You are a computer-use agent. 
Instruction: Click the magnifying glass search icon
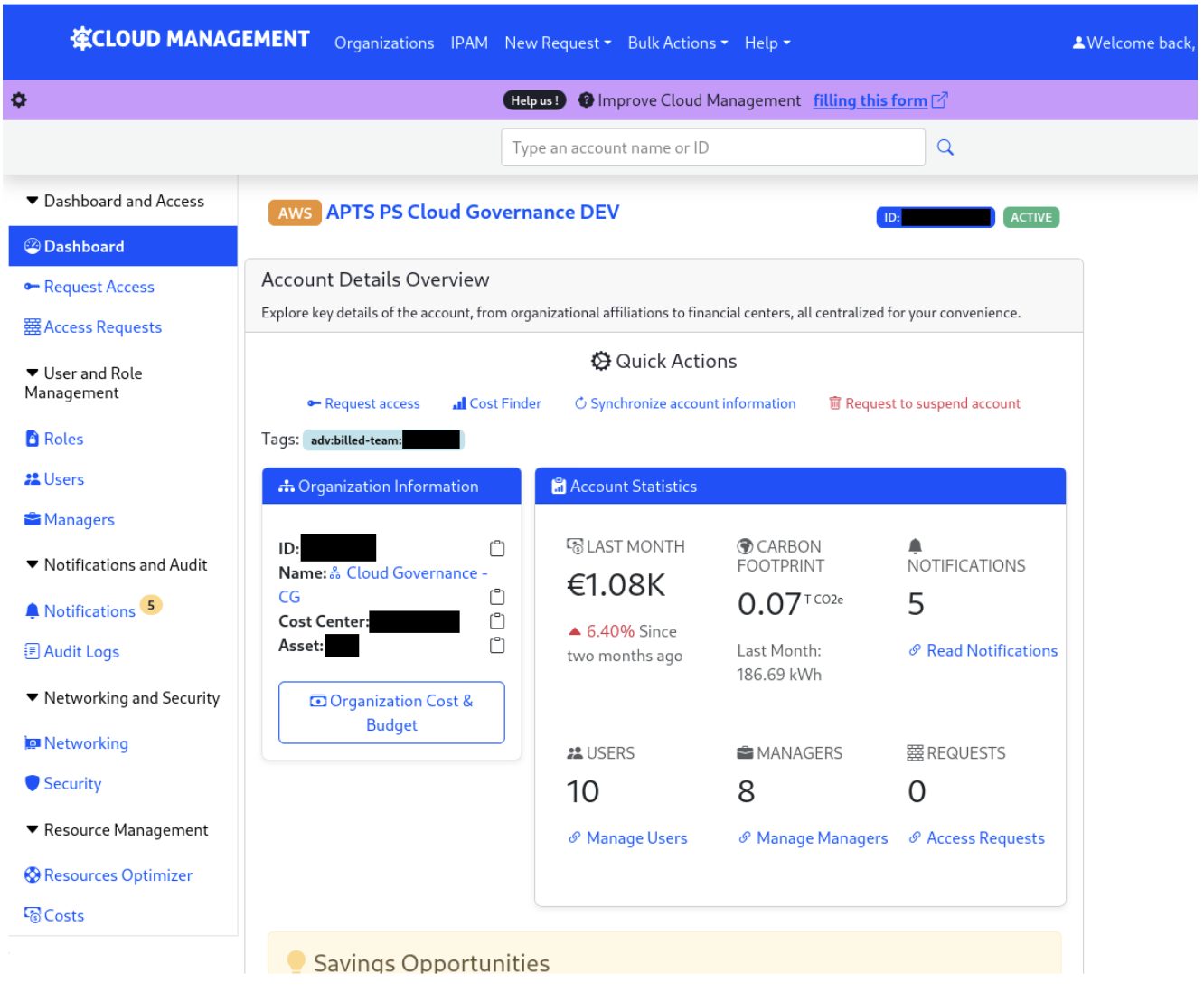pos(945,147)
